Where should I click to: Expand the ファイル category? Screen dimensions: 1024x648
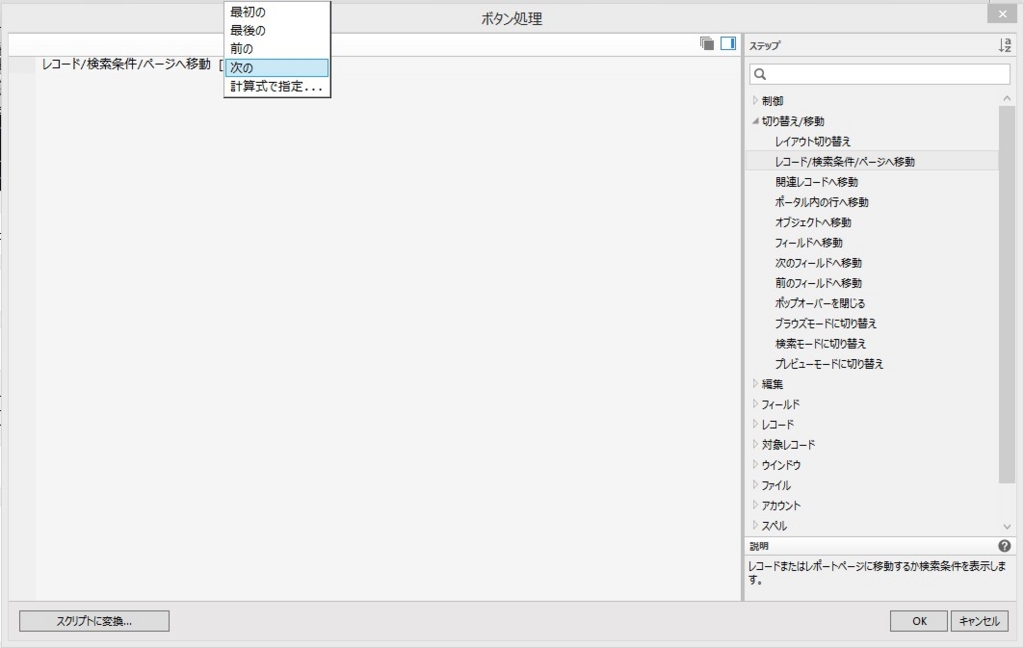[x=756, y=485]
